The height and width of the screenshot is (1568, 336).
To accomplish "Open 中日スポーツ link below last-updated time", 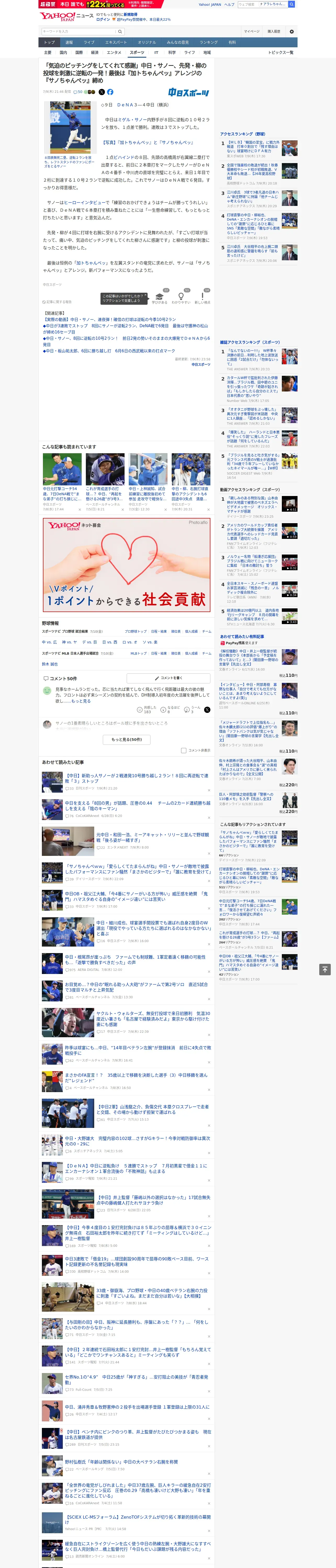I will [201, 365].
